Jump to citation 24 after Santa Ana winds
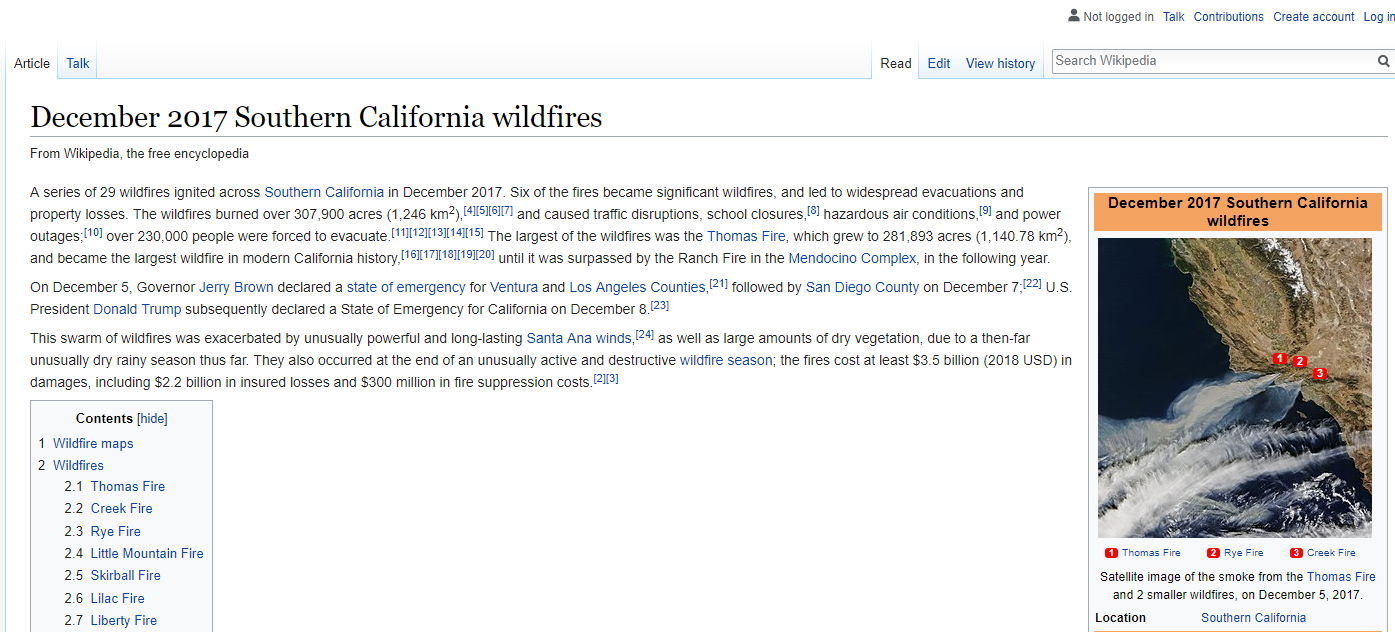 (645, 334)
